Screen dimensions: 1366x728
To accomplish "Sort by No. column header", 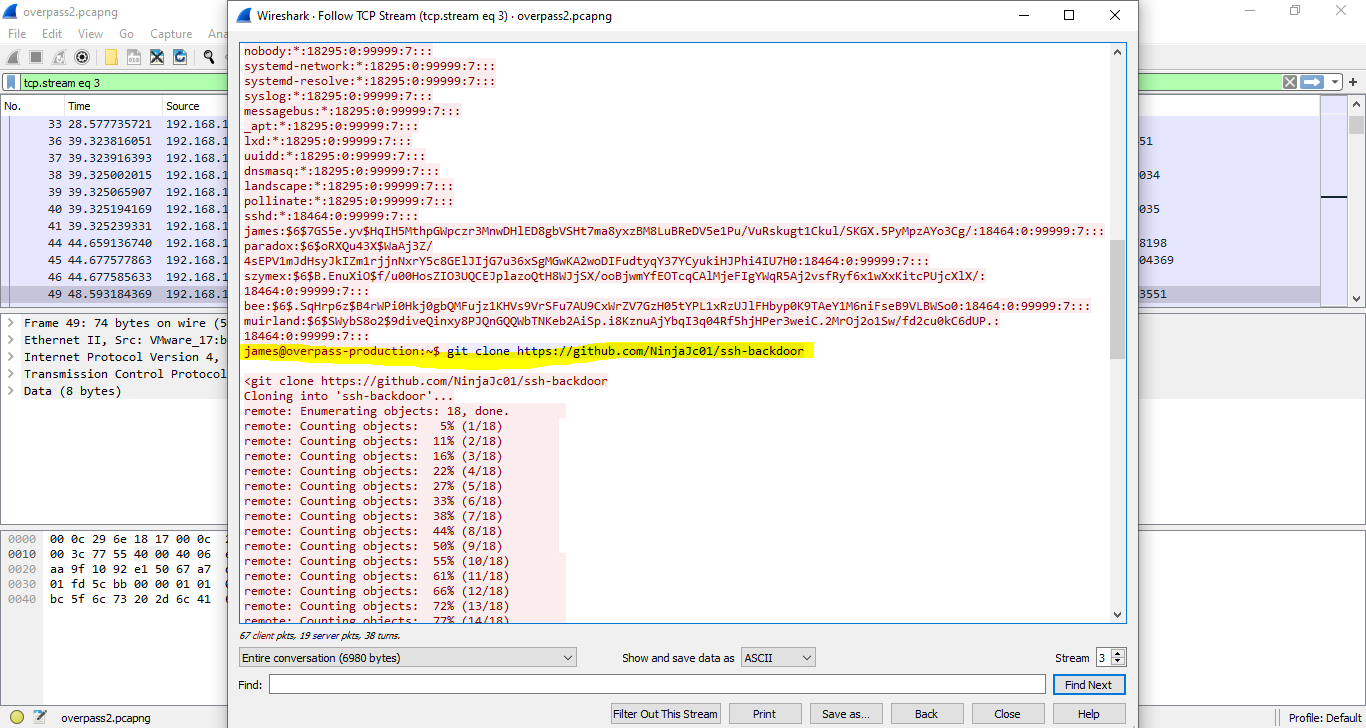I will (32, 106).
